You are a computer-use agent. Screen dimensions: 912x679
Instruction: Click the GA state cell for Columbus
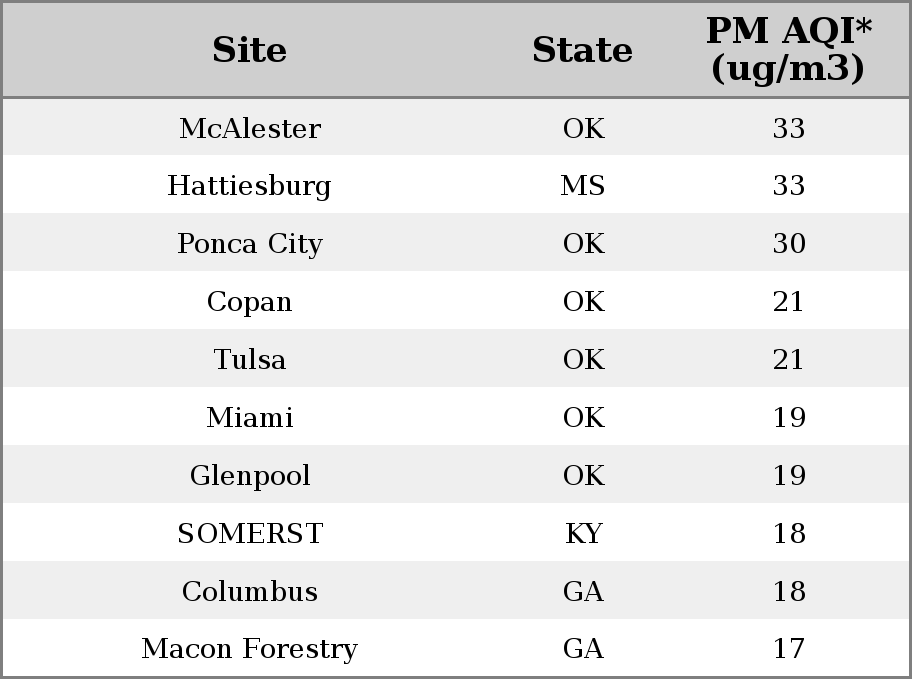pos(583,591)
